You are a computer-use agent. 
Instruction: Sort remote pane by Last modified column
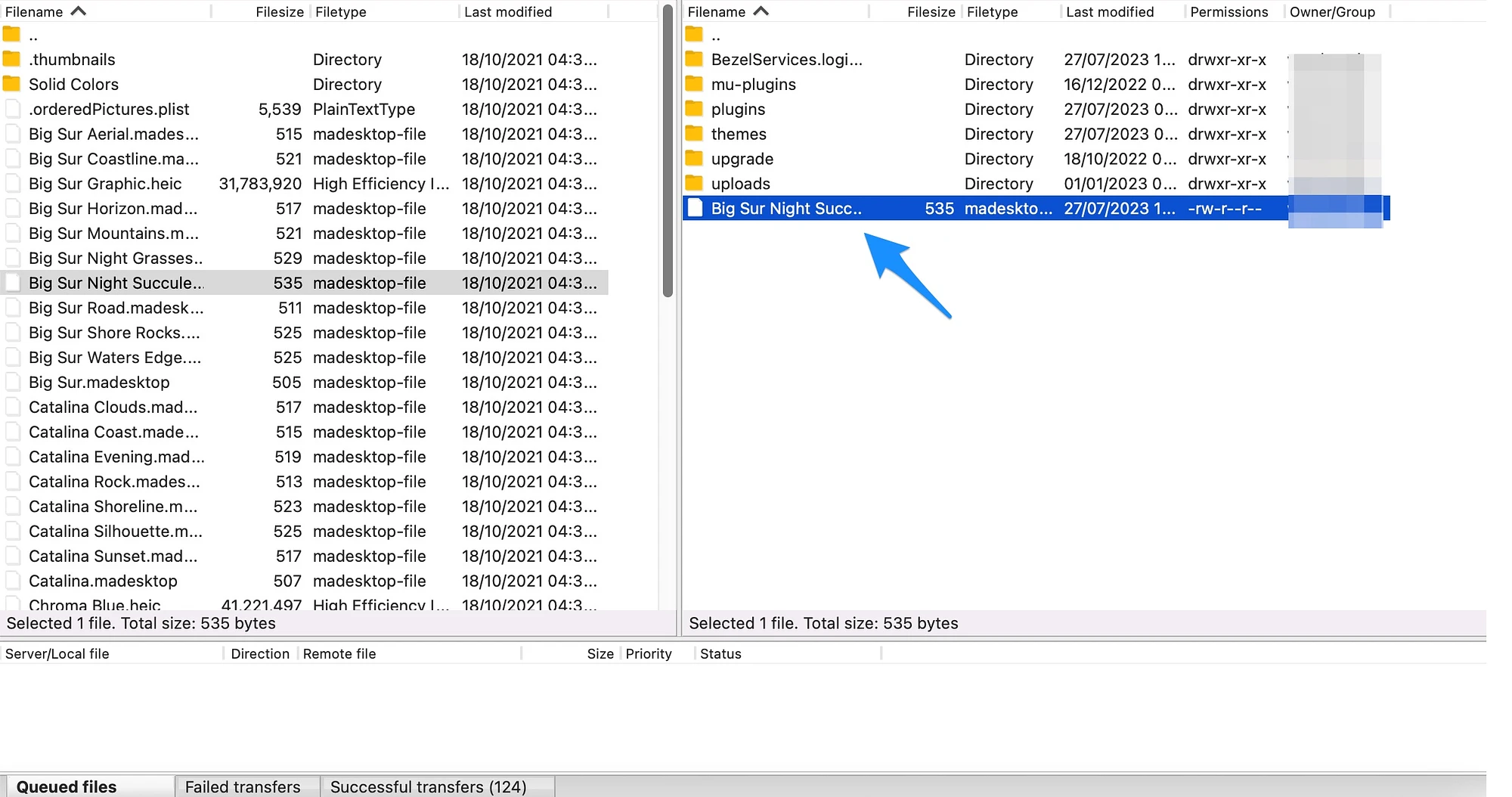click(1123, 11)
